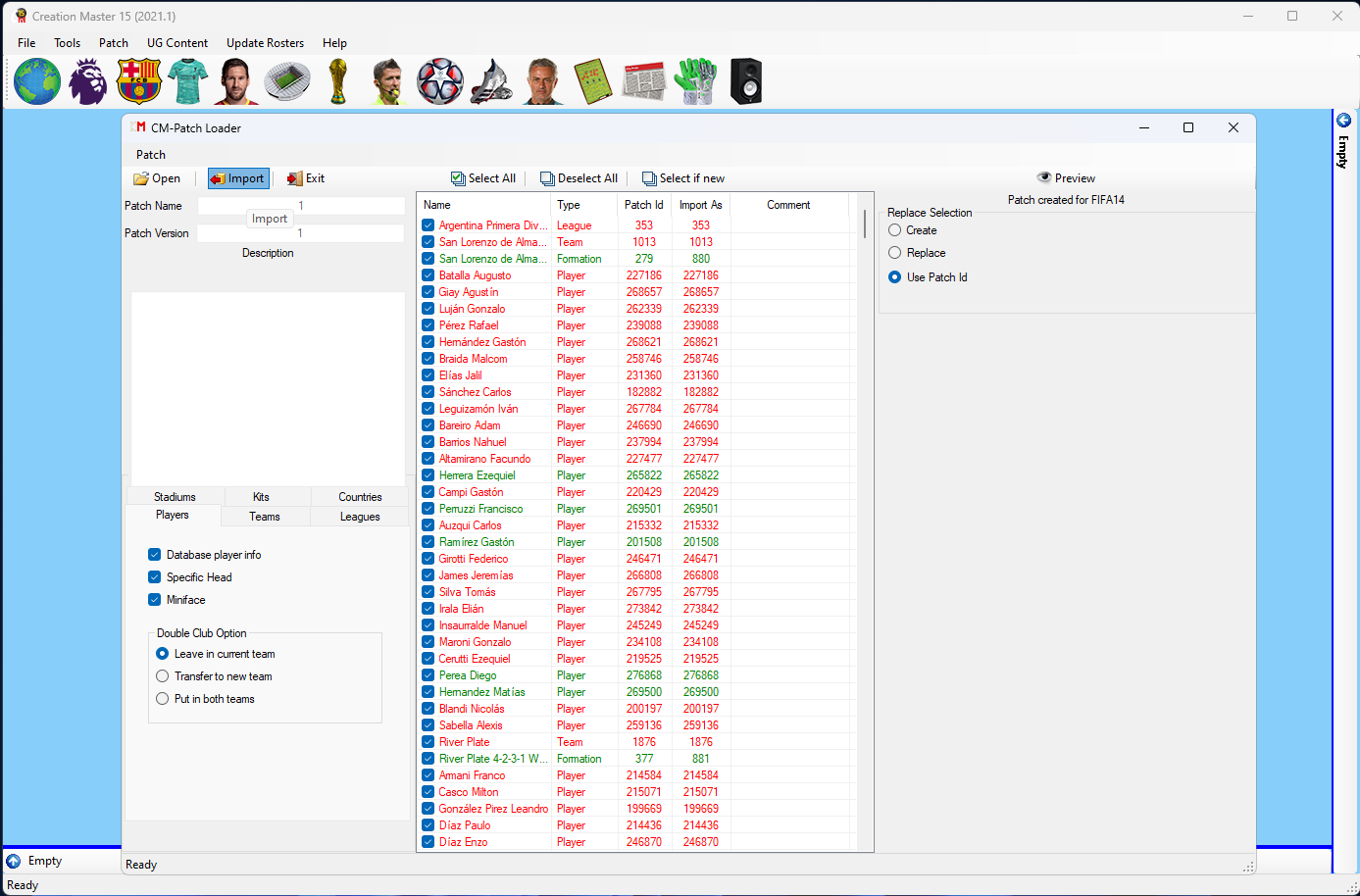The width and height of the screenshot is (1360, 896).
Task: Open the Boots editor icon
Action: pyautogui.click(x=491, y=81)
